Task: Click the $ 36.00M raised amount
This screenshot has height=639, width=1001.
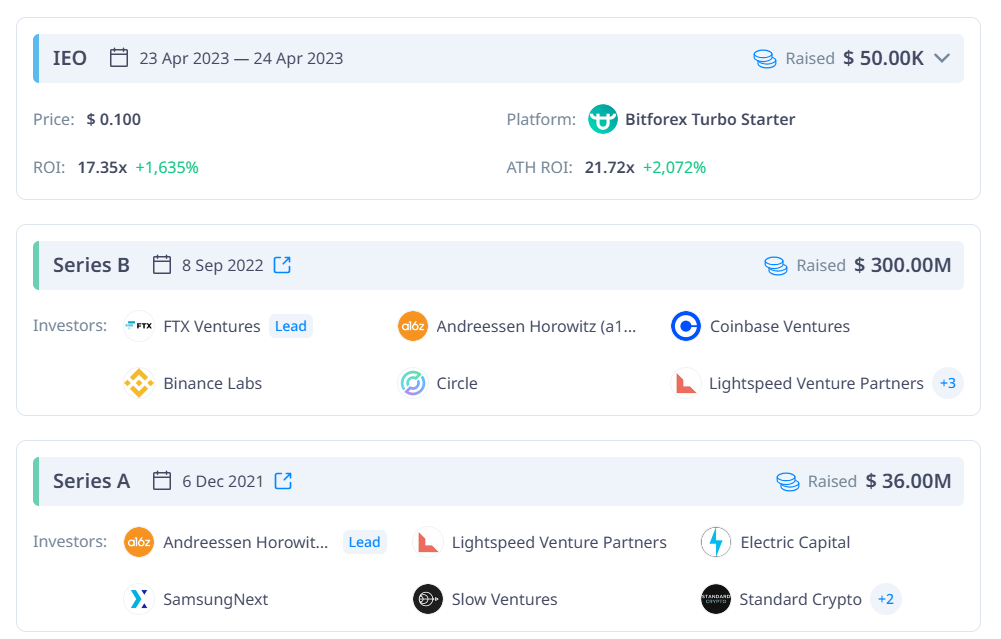Action: (x=908, y=481)
